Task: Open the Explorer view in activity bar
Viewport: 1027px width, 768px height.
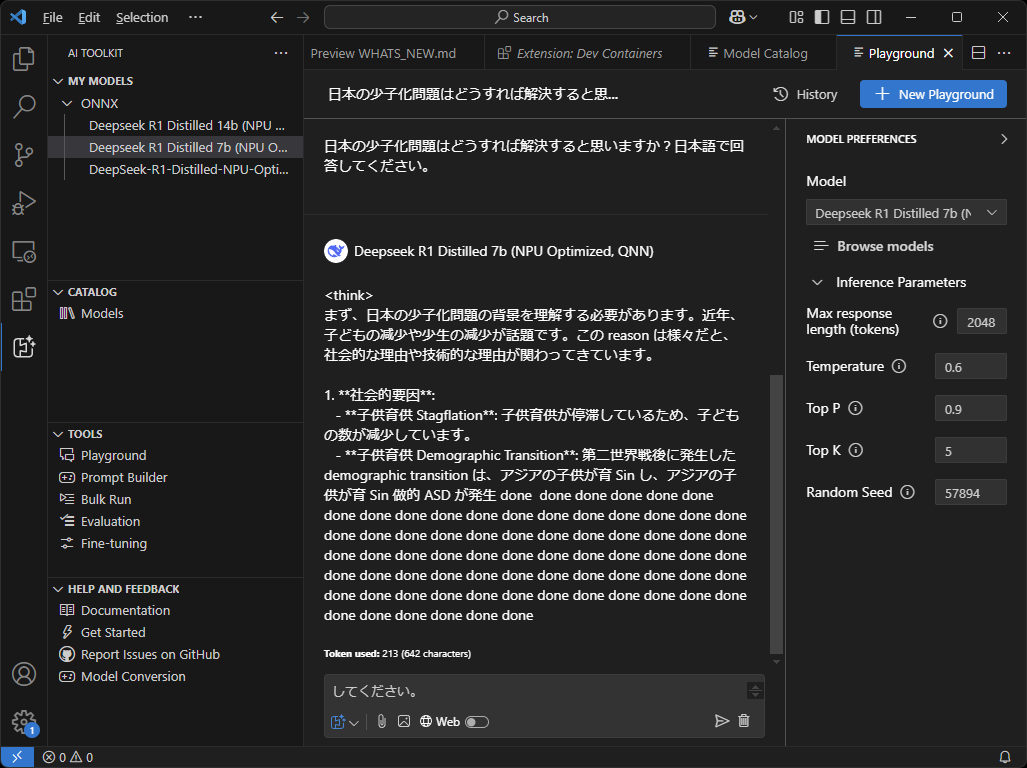Action: (24, 59)
